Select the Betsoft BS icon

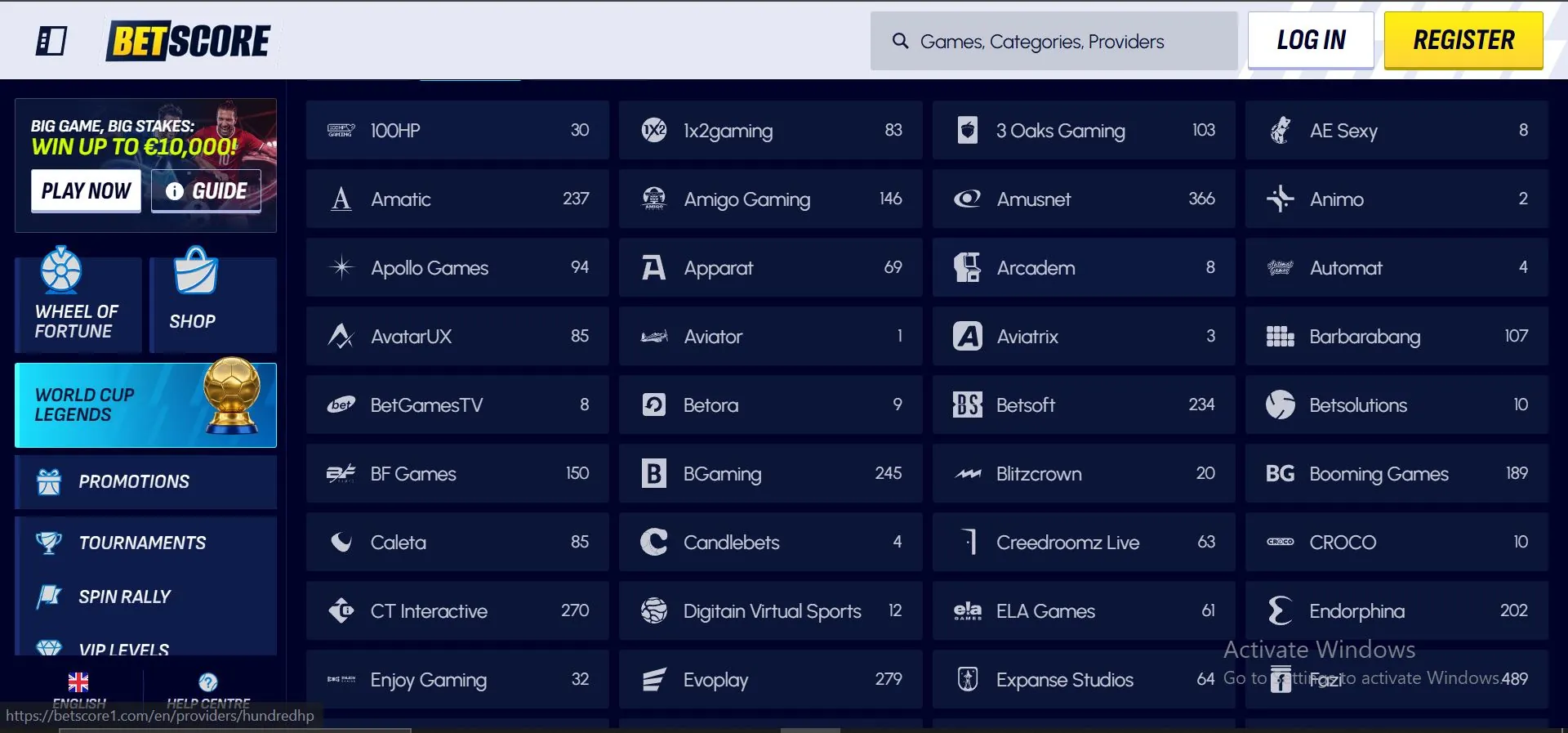[x=968, y=404]
